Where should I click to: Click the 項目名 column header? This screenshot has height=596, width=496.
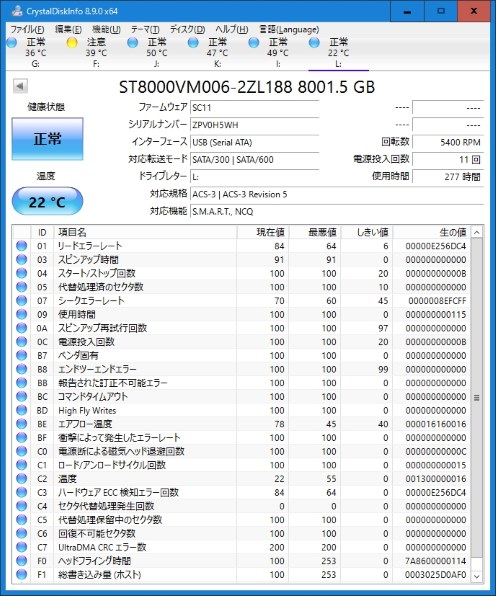click(146, 232)
